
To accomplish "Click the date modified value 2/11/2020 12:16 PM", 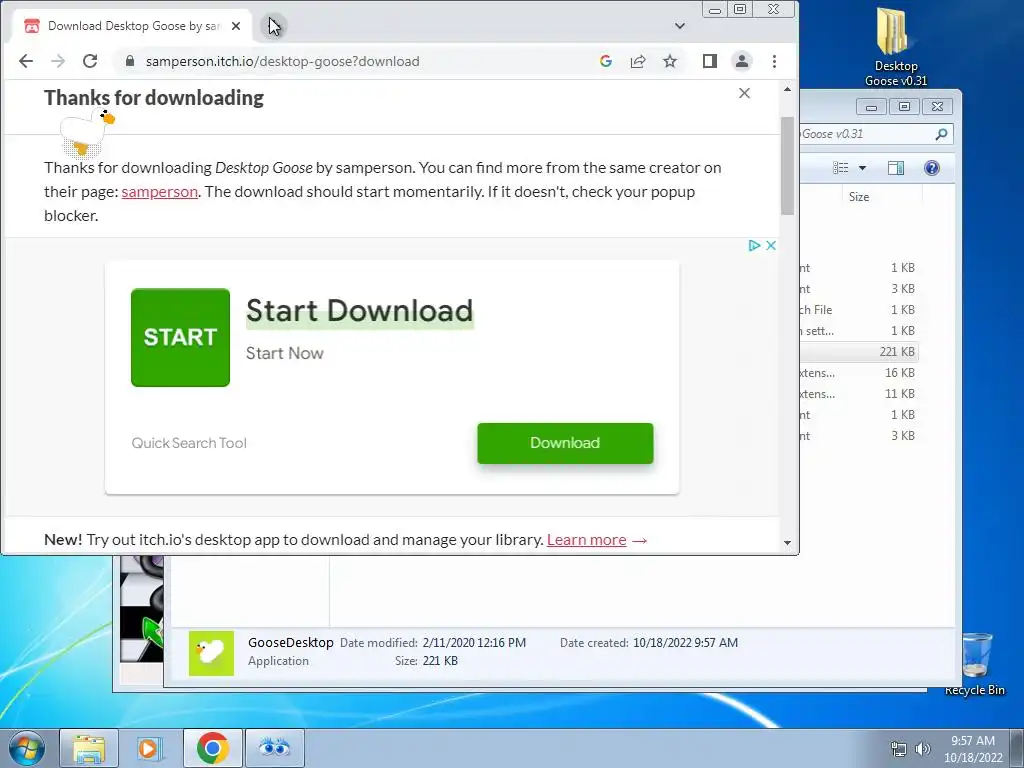I will point(474,643).
